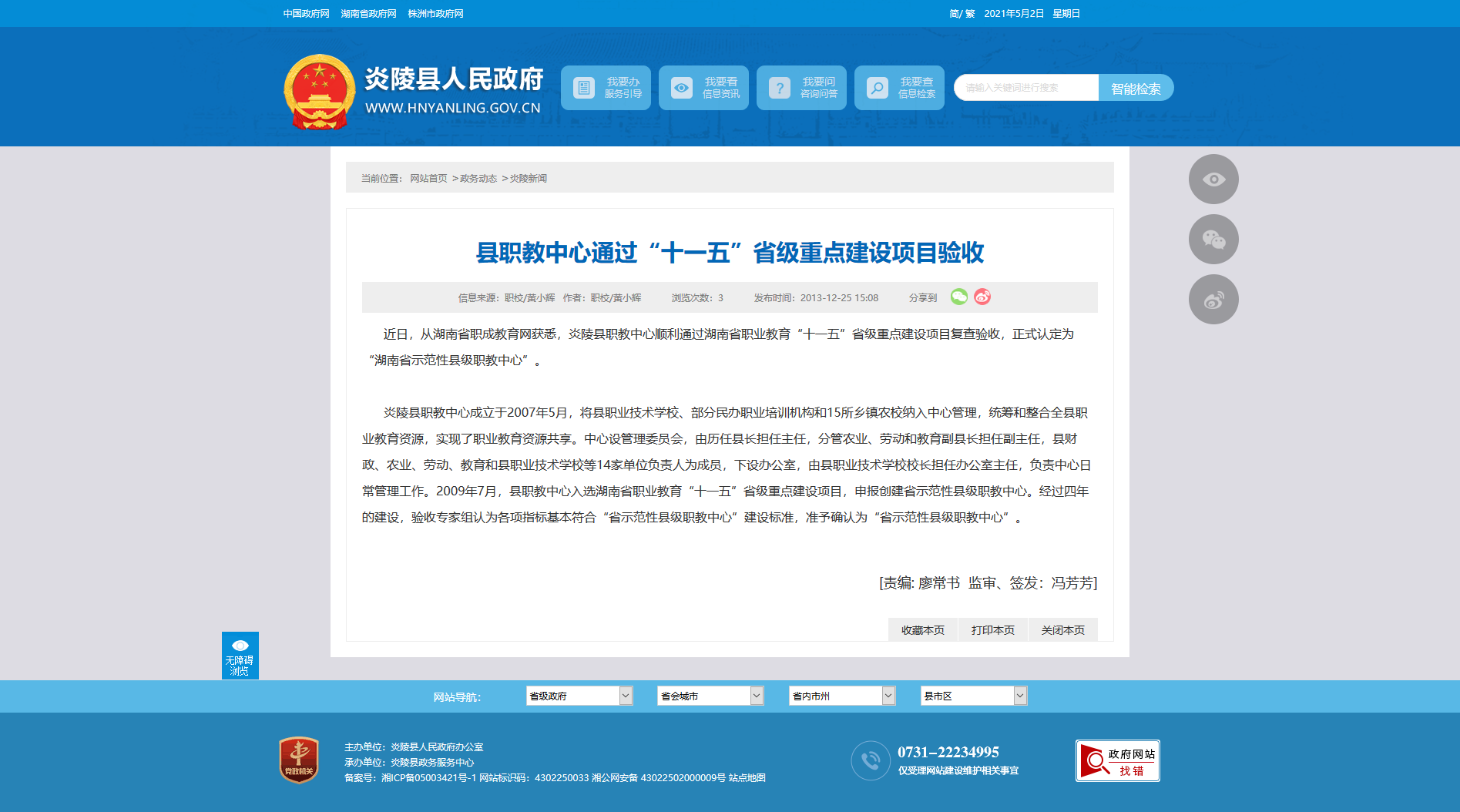Image resolution: width=1460 pixels, height=812 pixels.
Task: Click the gray eye floating sidebar button
Action: [1213, 180]
